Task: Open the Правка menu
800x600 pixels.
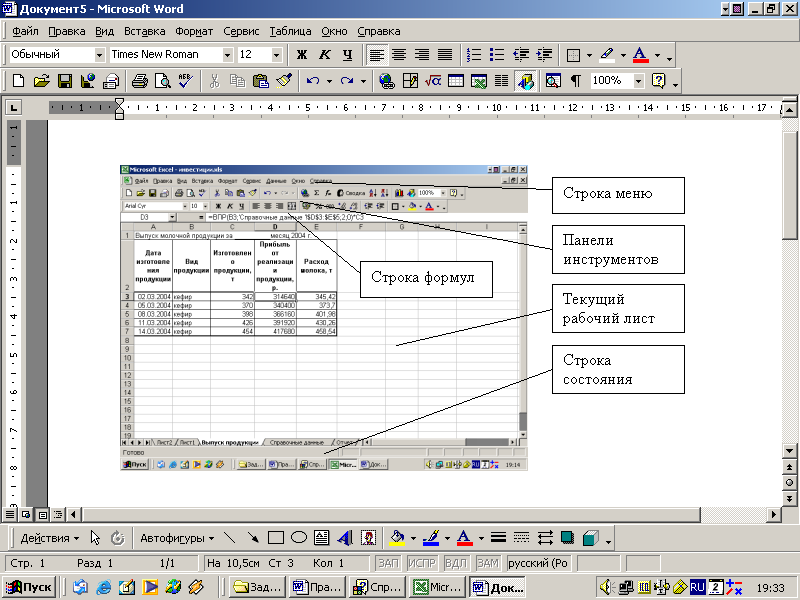Action: pyautogui.click(x=66, y=31)
